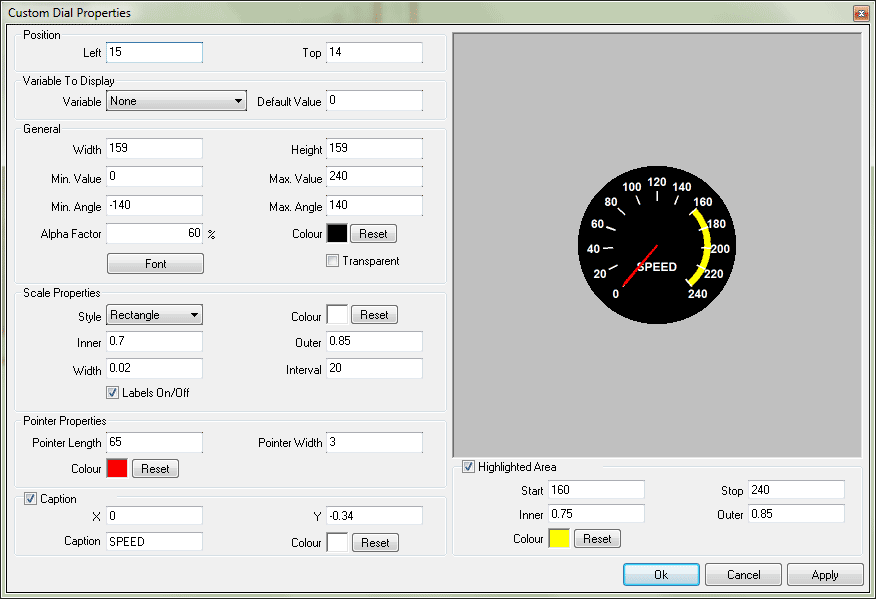Viewport: 876px width, 599px height.
Task: Disable the Caption checkbox
Action: point(30,499)
